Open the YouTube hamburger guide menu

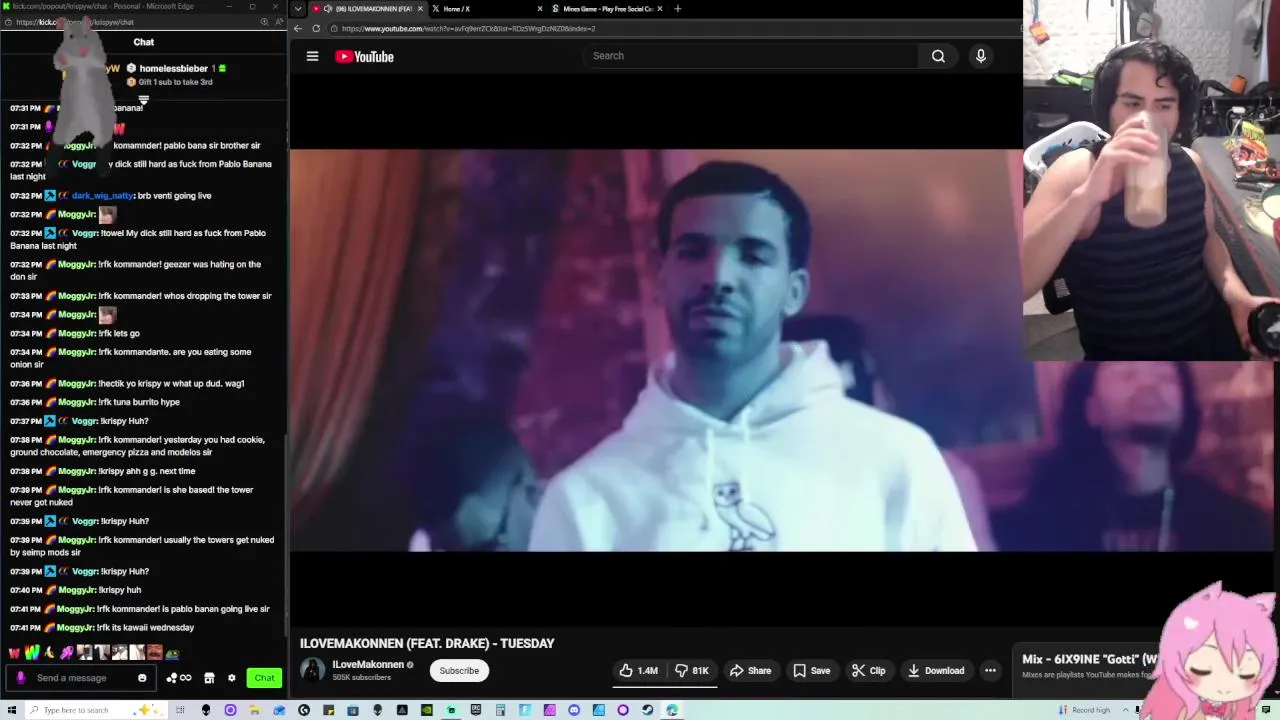312,56
